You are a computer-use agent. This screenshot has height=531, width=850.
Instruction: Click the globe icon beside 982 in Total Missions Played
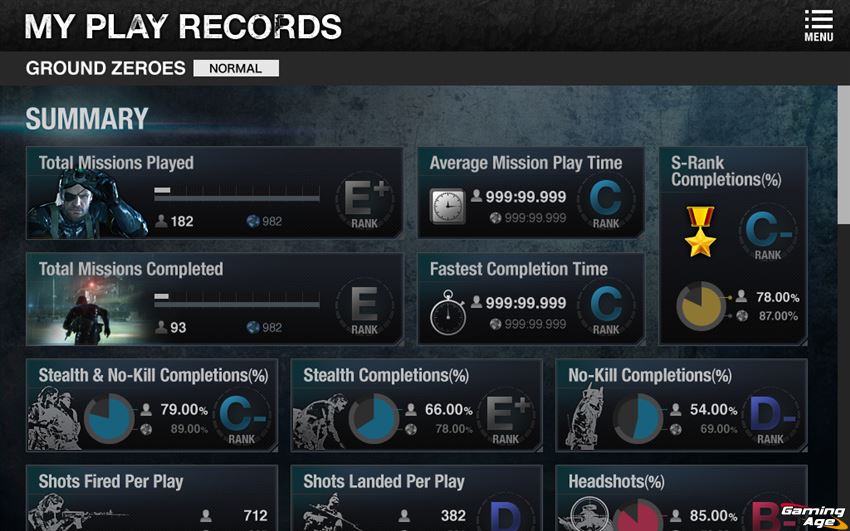click(253, 221)
